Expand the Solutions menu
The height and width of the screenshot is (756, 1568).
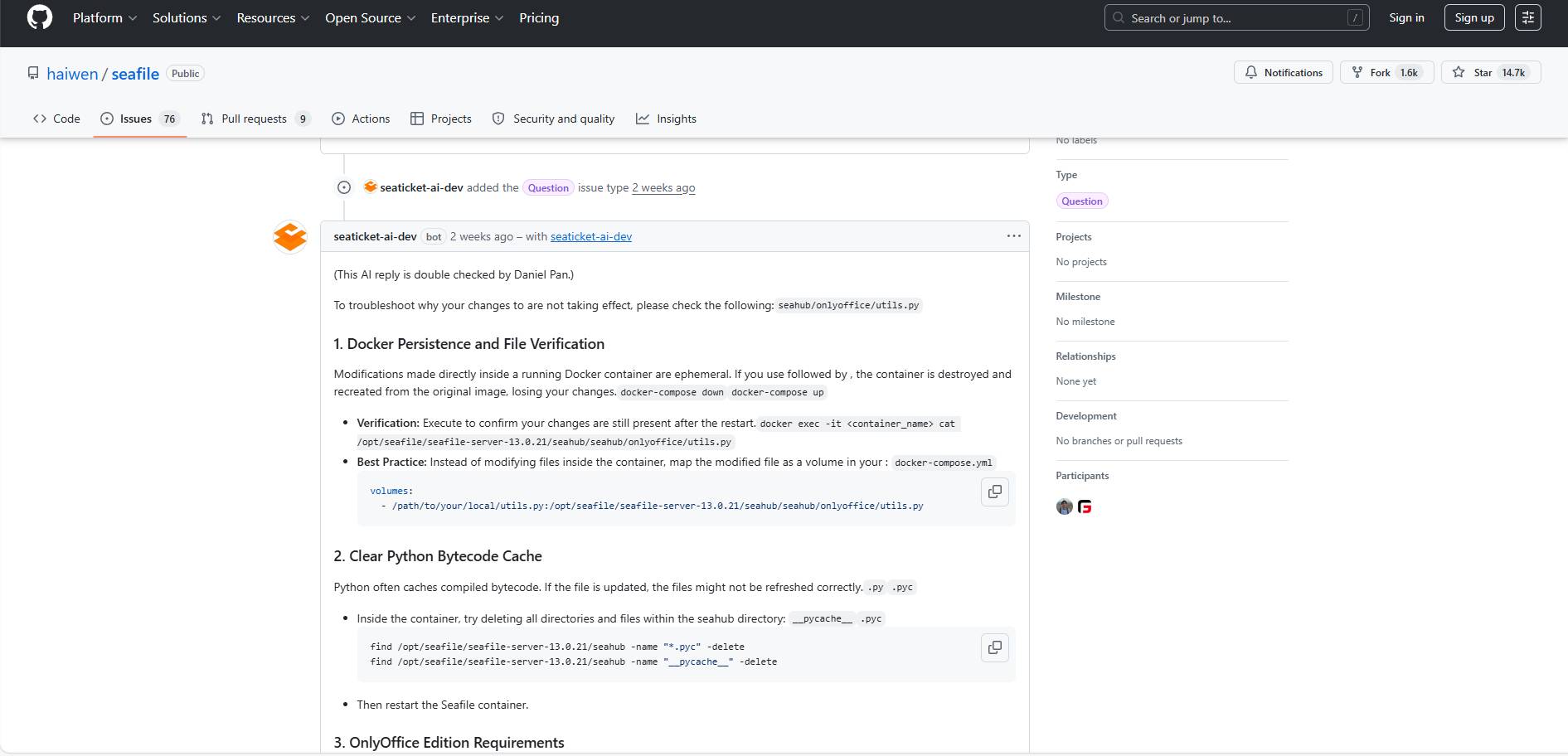187,17
